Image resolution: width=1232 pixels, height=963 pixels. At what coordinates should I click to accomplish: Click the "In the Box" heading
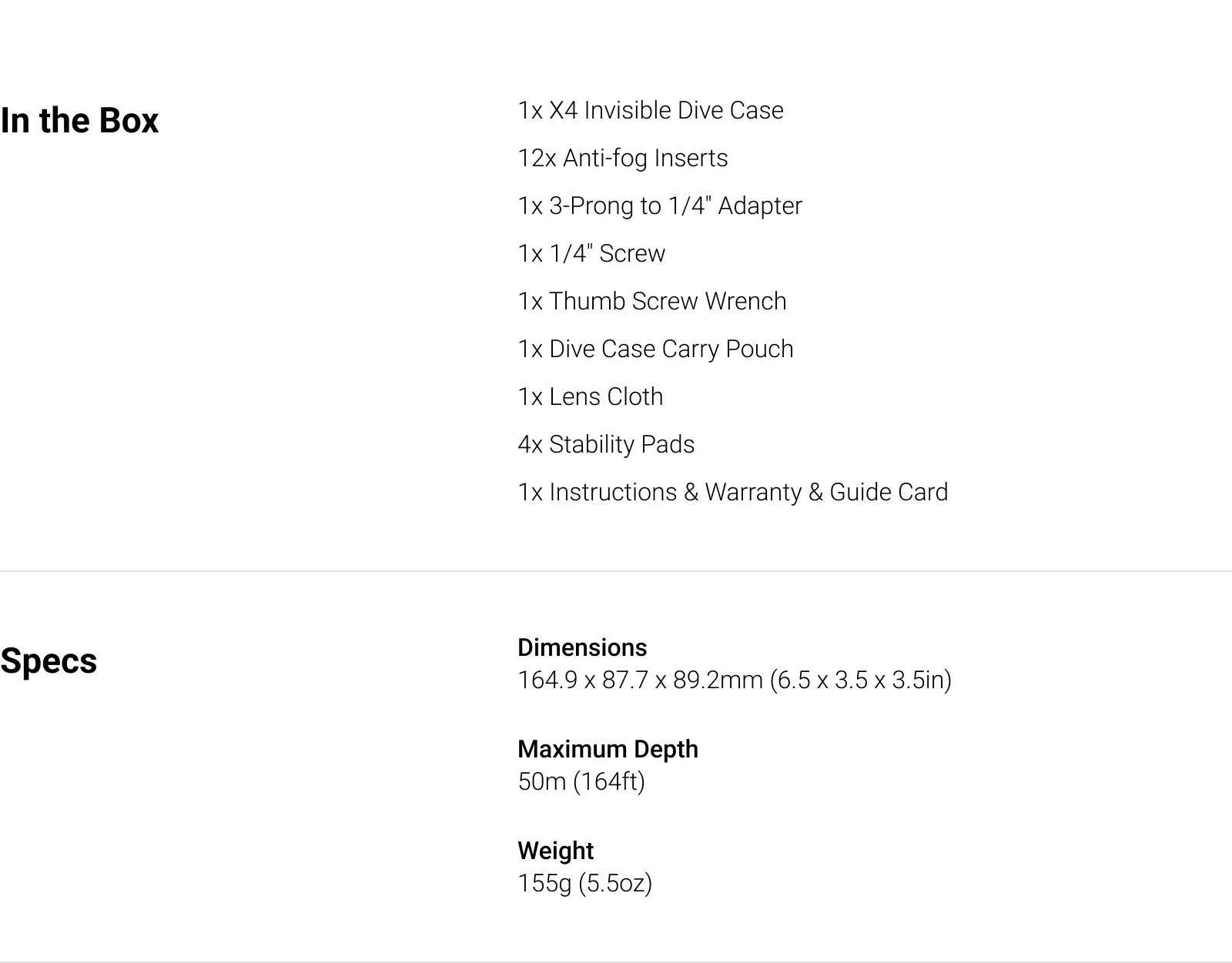79,121
